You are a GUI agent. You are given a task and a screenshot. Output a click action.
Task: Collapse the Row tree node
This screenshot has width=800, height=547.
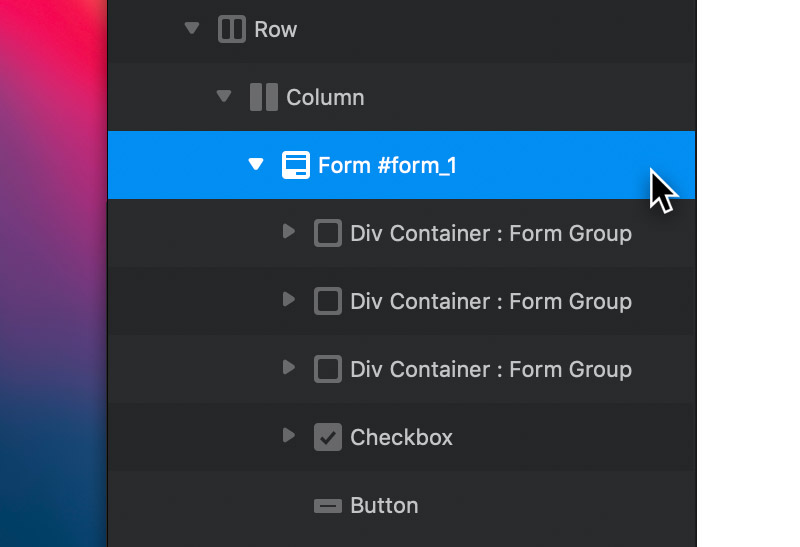pos(192,28)
